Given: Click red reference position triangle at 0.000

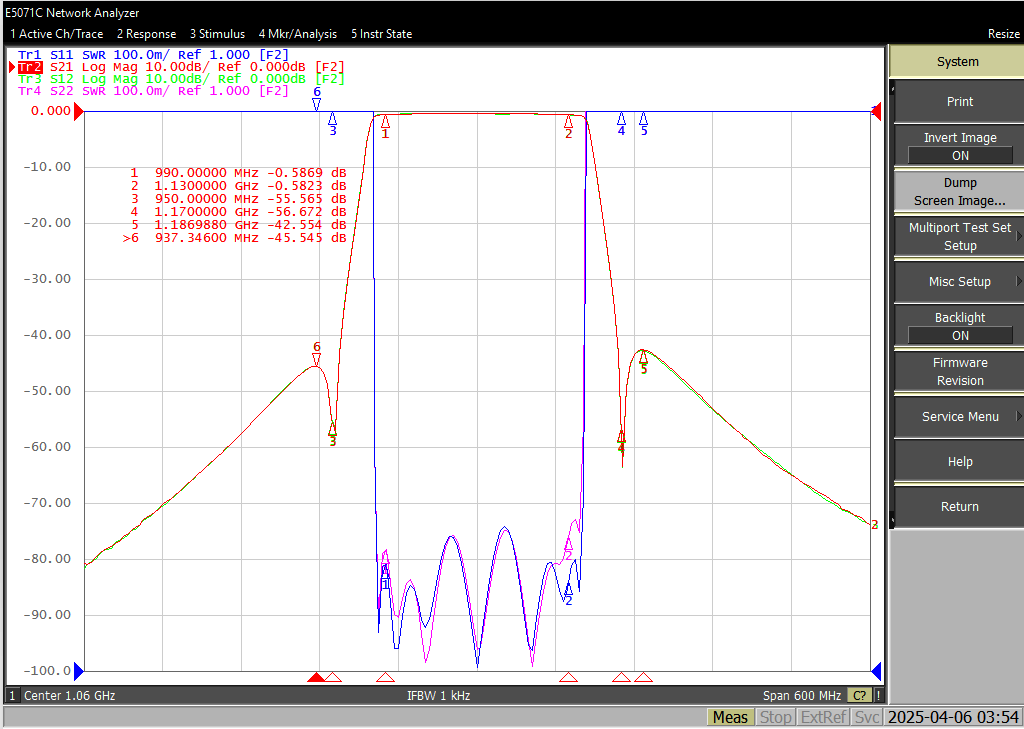Looking at the screenshot, I should point(78,114).
